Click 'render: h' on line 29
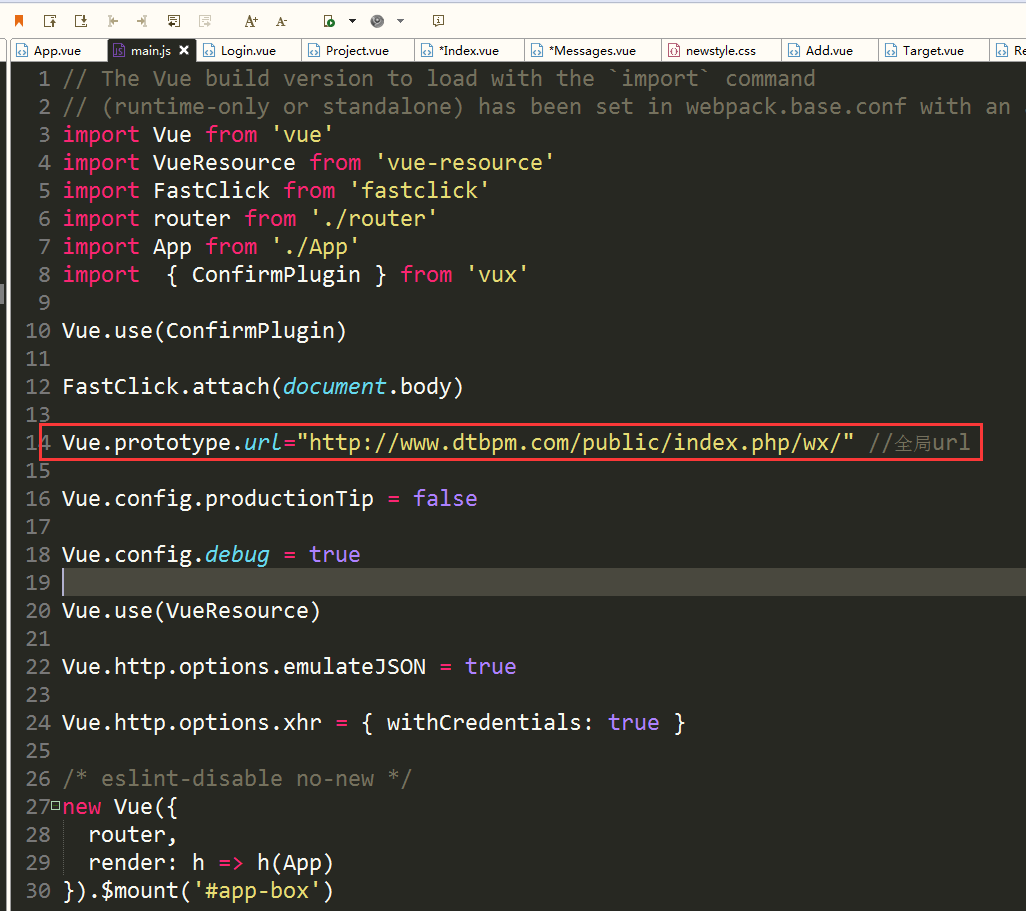The image size is (1026, 911). pyautogui.click(x=146, y=863)
